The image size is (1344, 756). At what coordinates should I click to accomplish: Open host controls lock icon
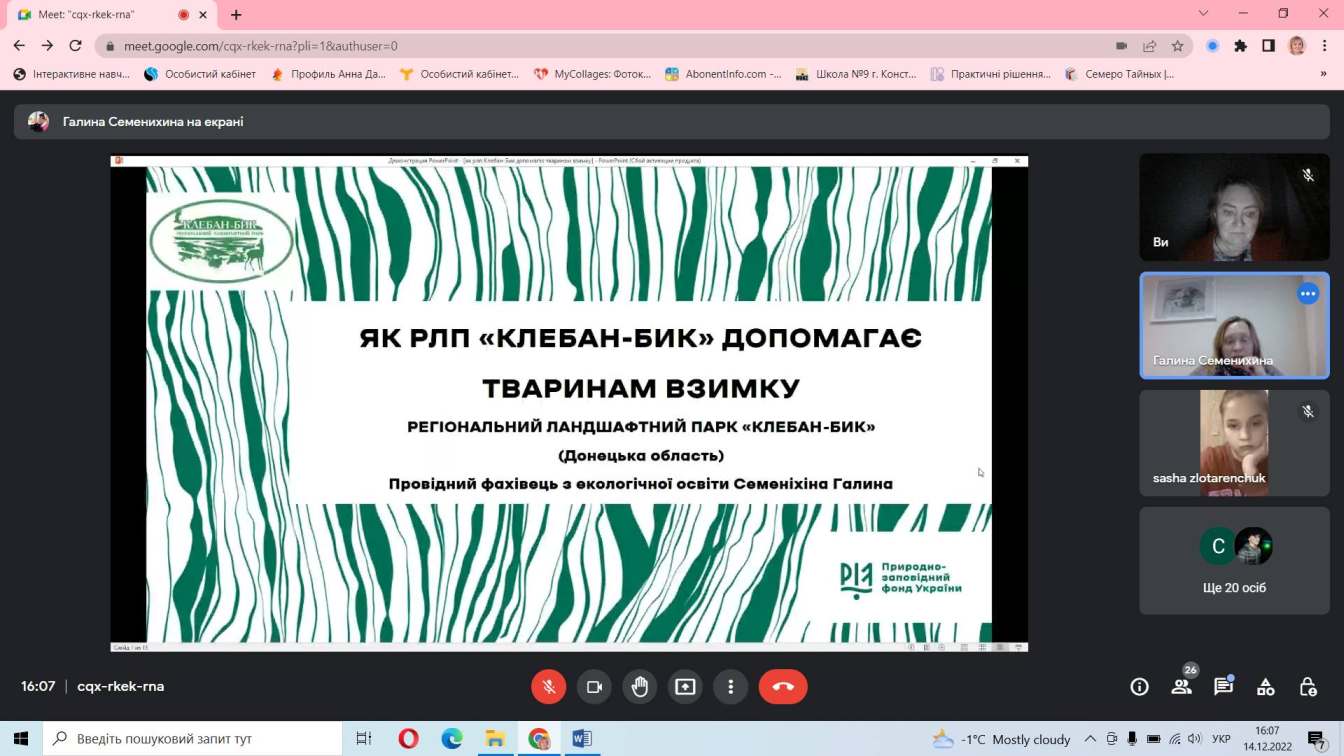pyautogui.click(x=1308, y=687)
